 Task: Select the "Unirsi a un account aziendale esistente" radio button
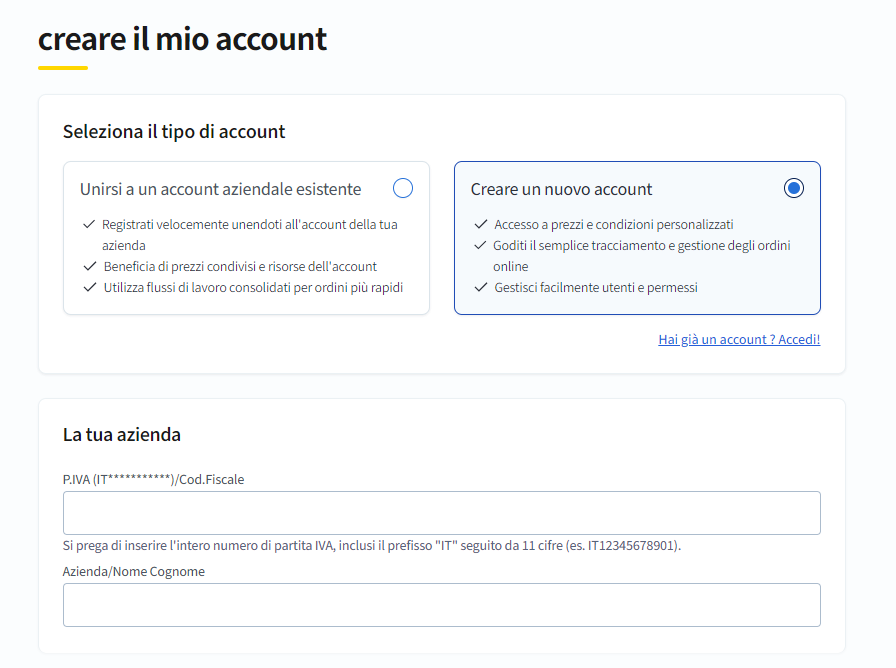403,188
